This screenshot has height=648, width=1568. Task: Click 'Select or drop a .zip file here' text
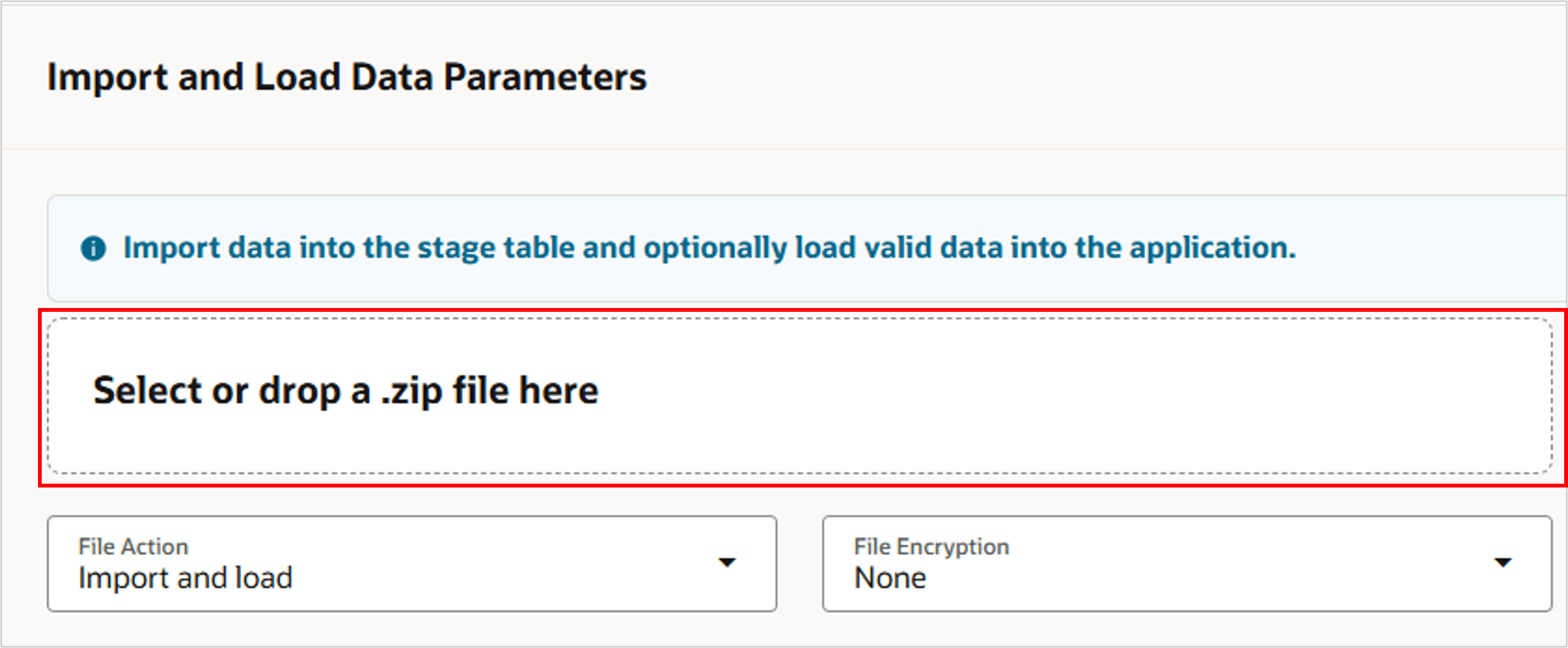click(x=346, y=390)
